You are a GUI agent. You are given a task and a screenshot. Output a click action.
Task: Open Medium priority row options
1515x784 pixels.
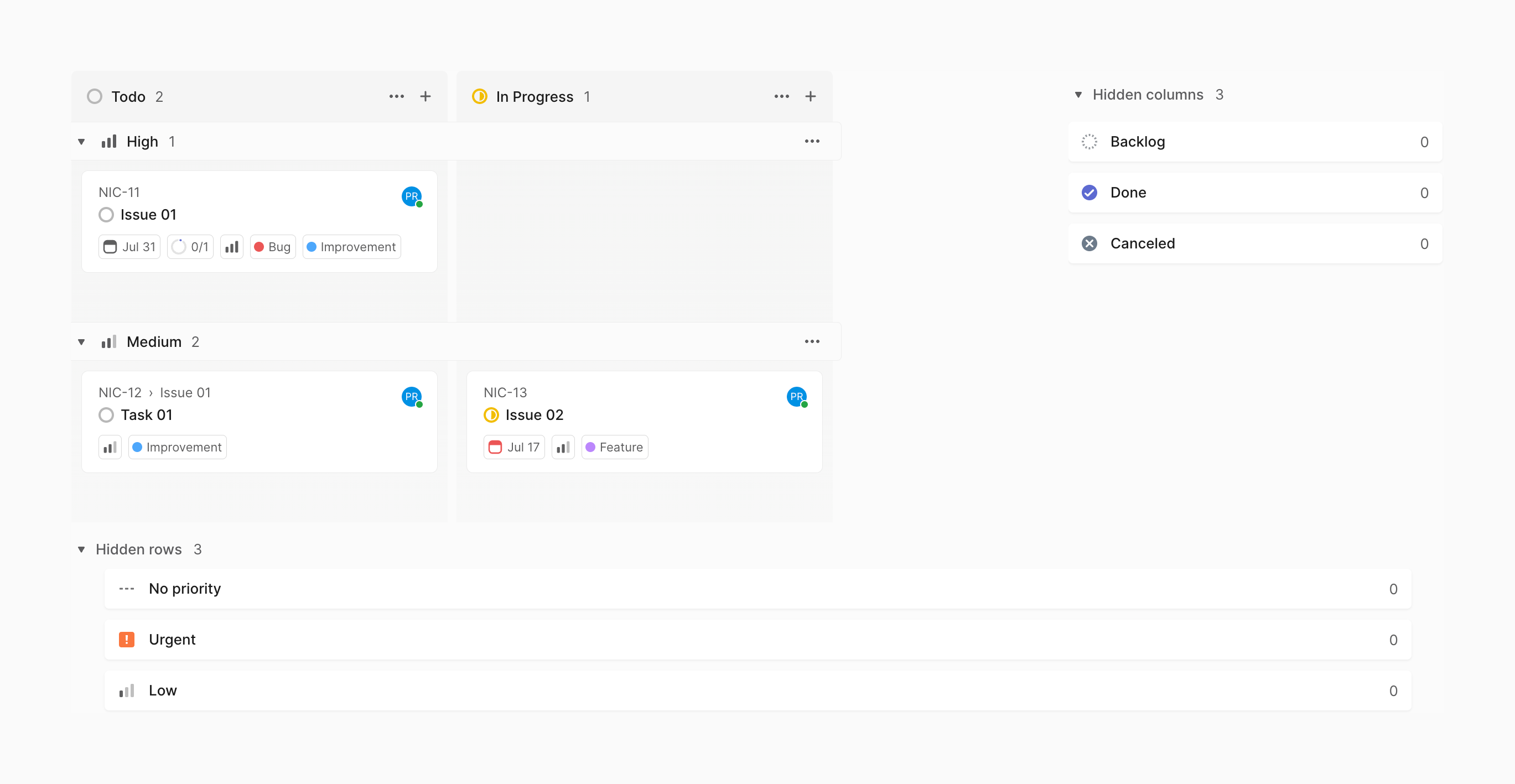point(812,342)
